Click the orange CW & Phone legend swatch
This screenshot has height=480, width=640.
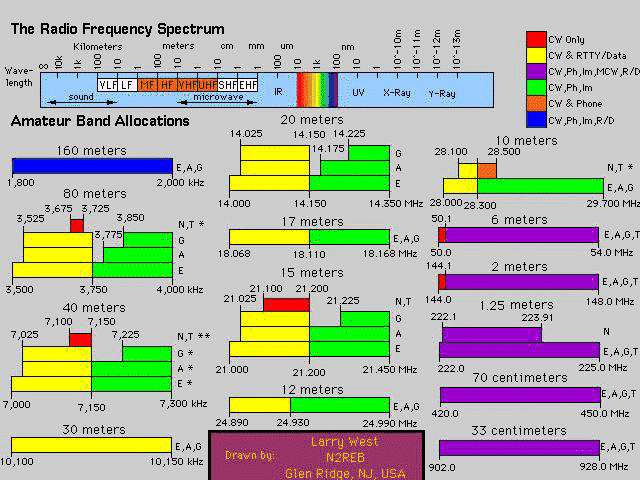point(536,104)
